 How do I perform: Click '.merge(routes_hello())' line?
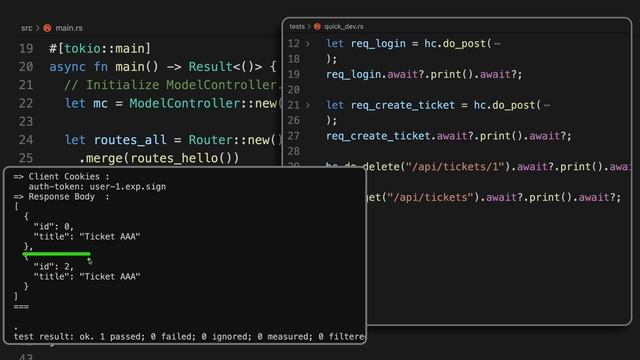click(x=159, y=158)
